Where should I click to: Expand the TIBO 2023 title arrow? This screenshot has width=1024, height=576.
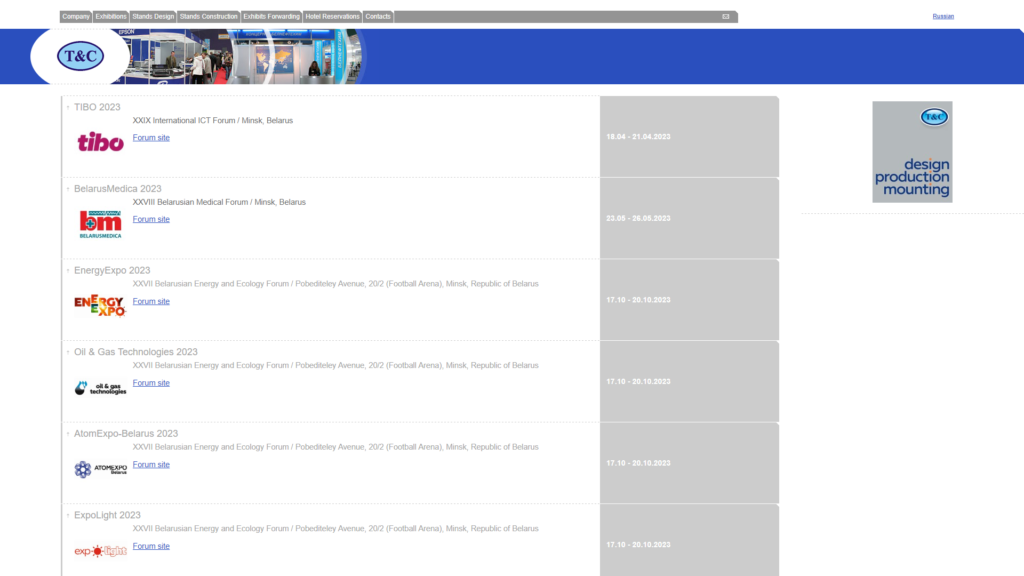68,107
